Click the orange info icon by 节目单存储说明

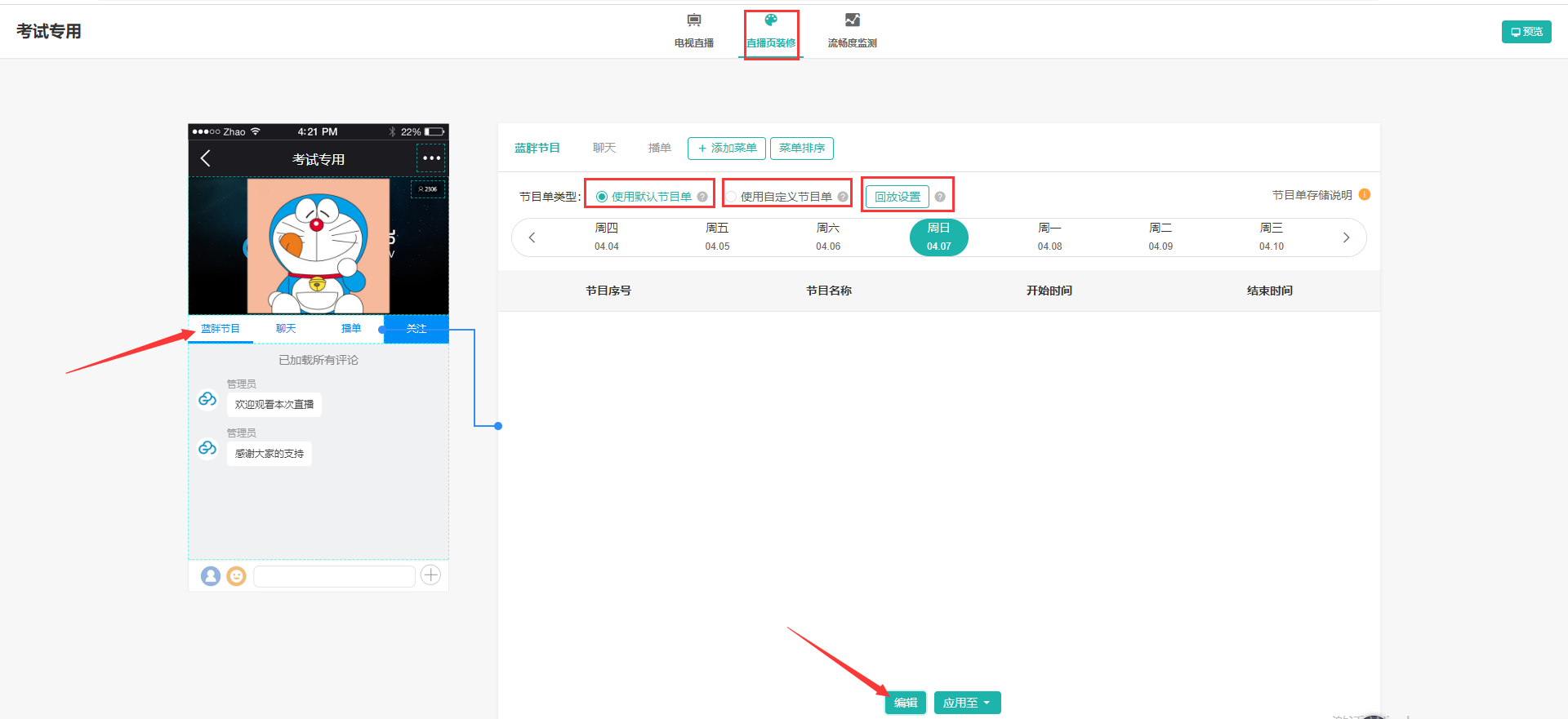(x=1365, y=195)
